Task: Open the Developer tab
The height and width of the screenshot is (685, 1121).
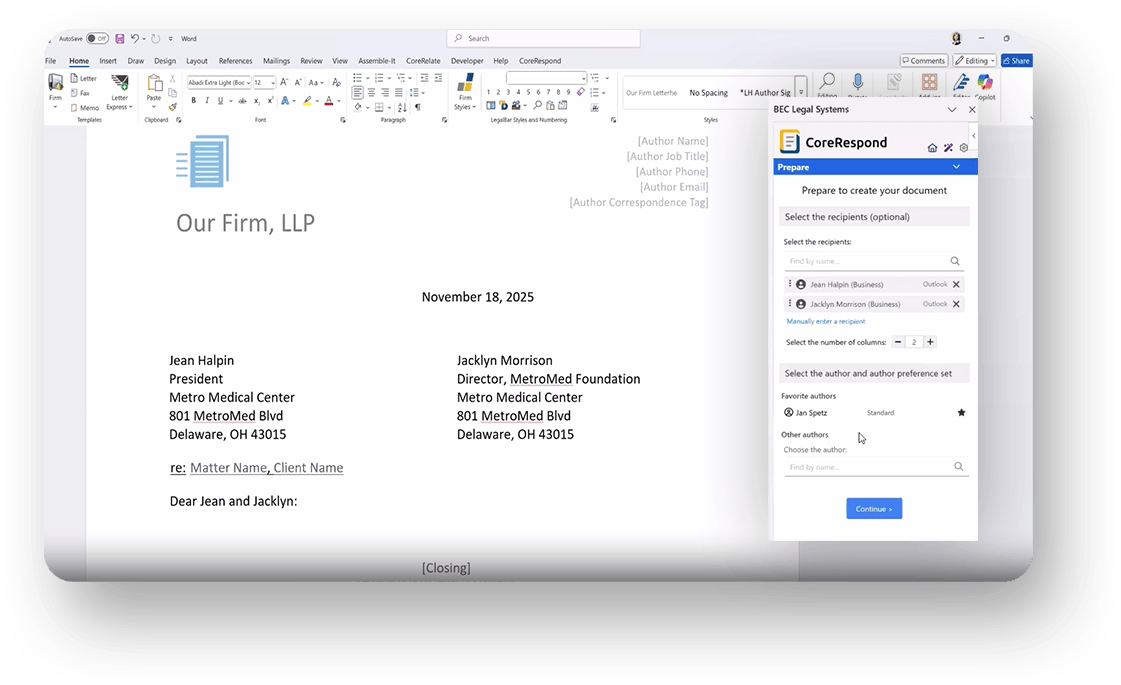Action: [467, 61]
